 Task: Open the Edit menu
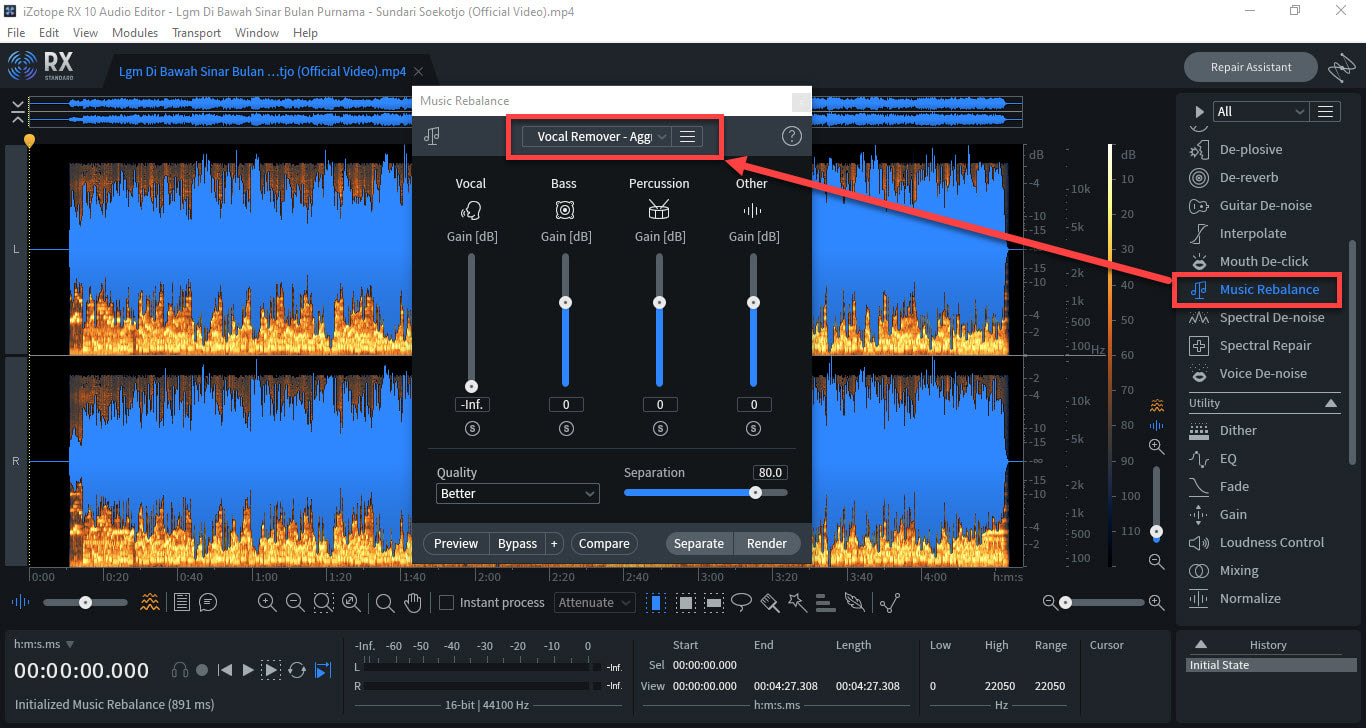tap(49, 32)
